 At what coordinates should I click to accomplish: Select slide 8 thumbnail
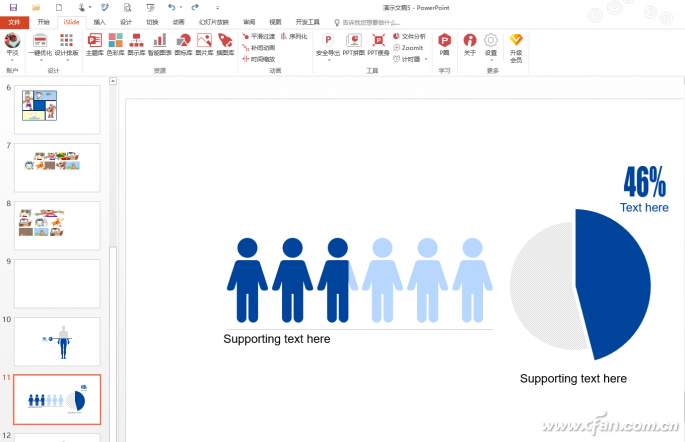[57, 226]
